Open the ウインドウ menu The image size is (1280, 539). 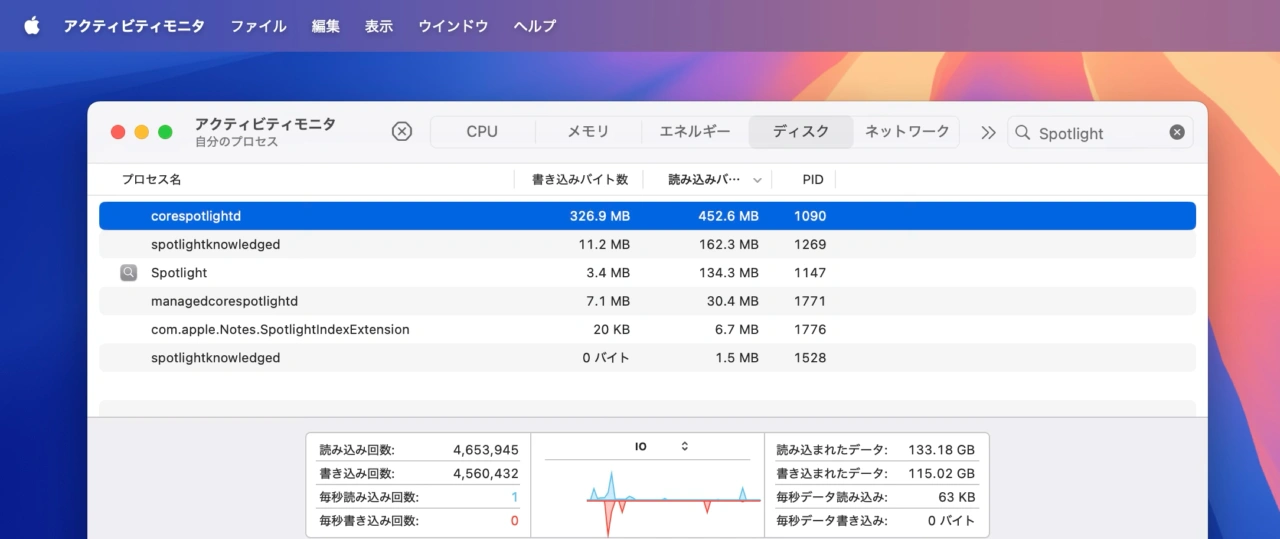[453, 26]
